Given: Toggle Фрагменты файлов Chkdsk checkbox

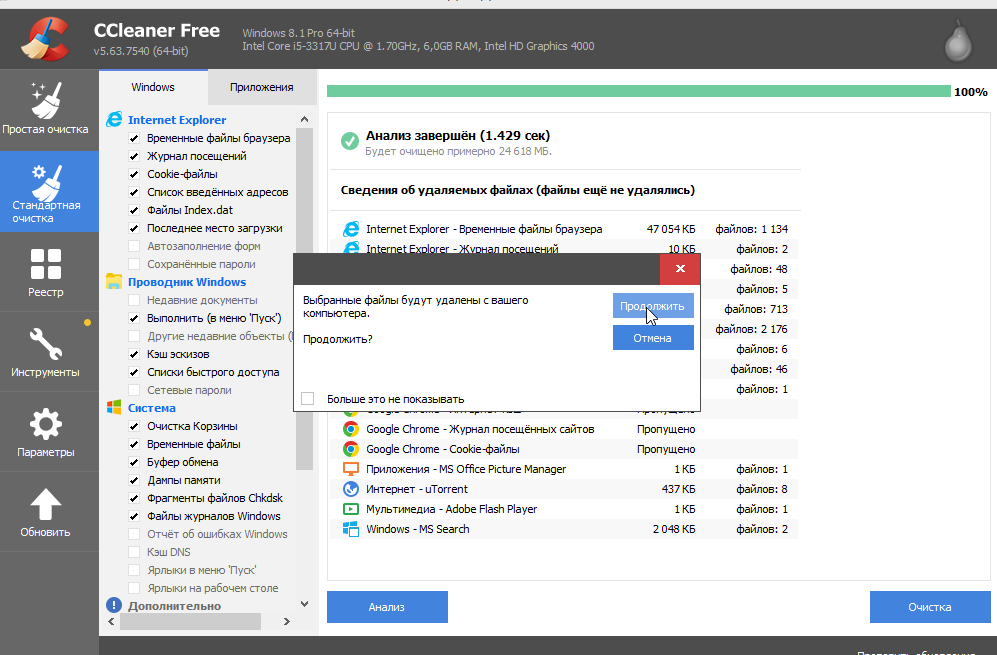Looking at the screenshot, I should (x=134, y=498).
